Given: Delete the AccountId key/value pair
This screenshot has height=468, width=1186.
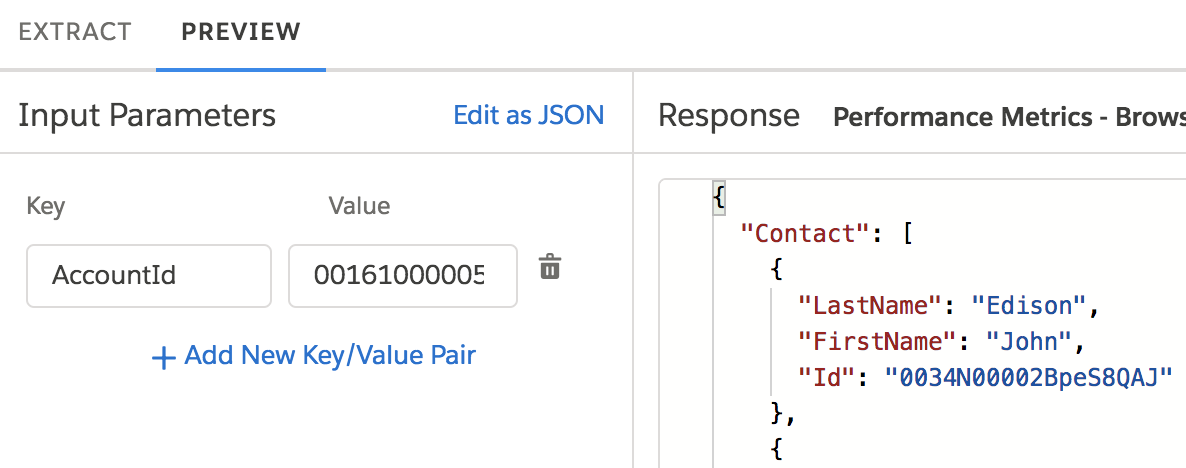Looking at the screenshot, I should point(550,267).
